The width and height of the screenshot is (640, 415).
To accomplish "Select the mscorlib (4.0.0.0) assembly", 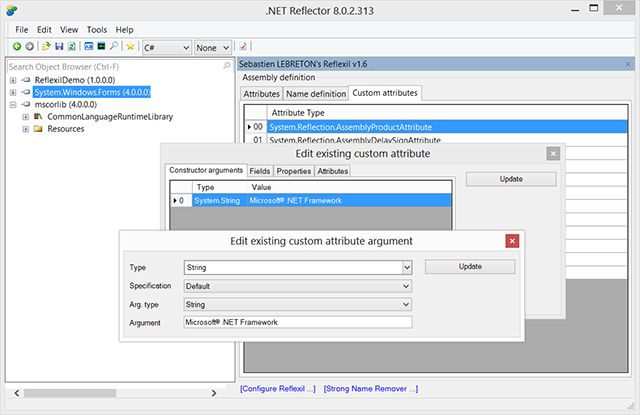I will tap(66, 104).
